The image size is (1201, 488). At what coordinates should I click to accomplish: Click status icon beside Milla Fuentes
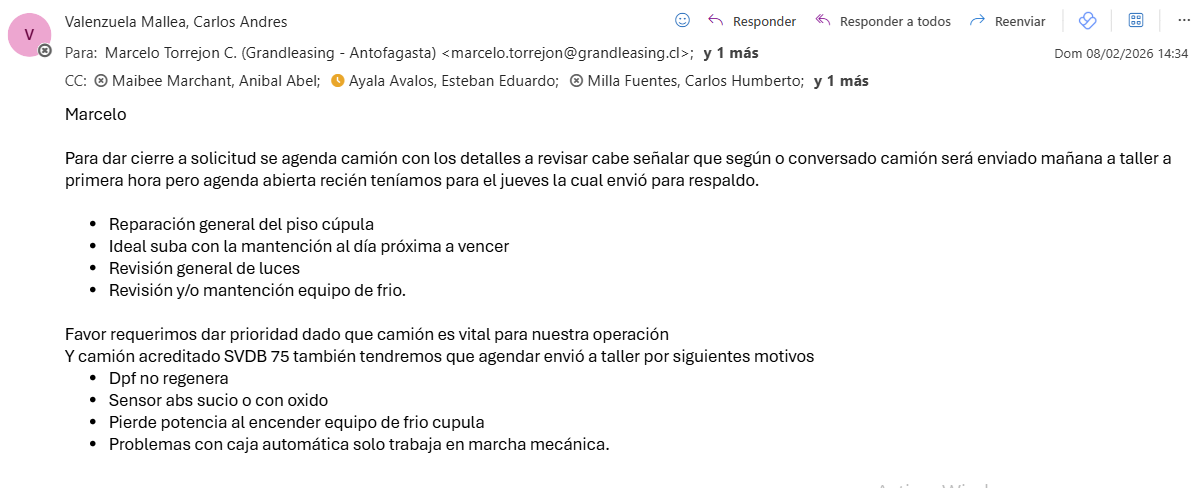pos(576,81)
